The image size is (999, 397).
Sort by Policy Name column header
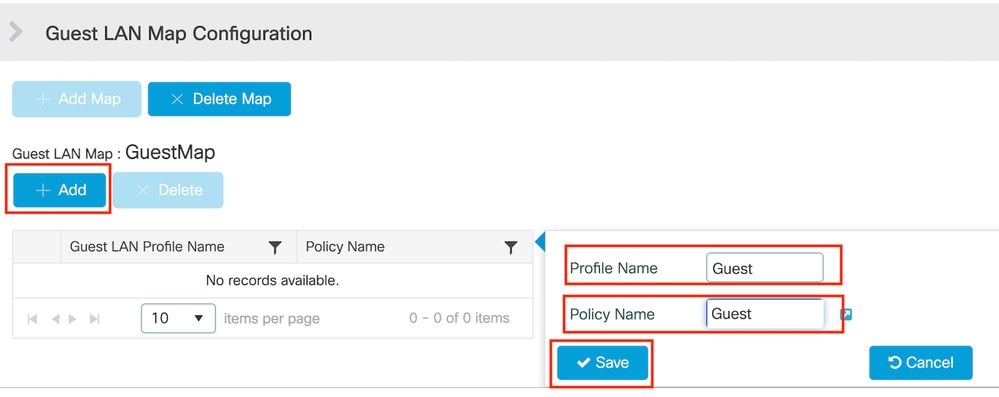click(x=345, y=247)
